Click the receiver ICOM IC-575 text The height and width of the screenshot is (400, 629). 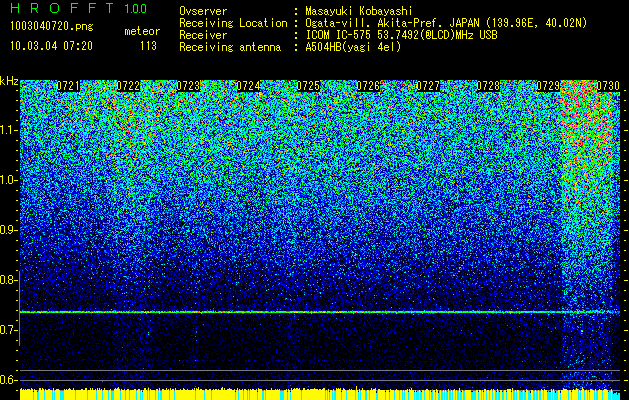(401, 35)
